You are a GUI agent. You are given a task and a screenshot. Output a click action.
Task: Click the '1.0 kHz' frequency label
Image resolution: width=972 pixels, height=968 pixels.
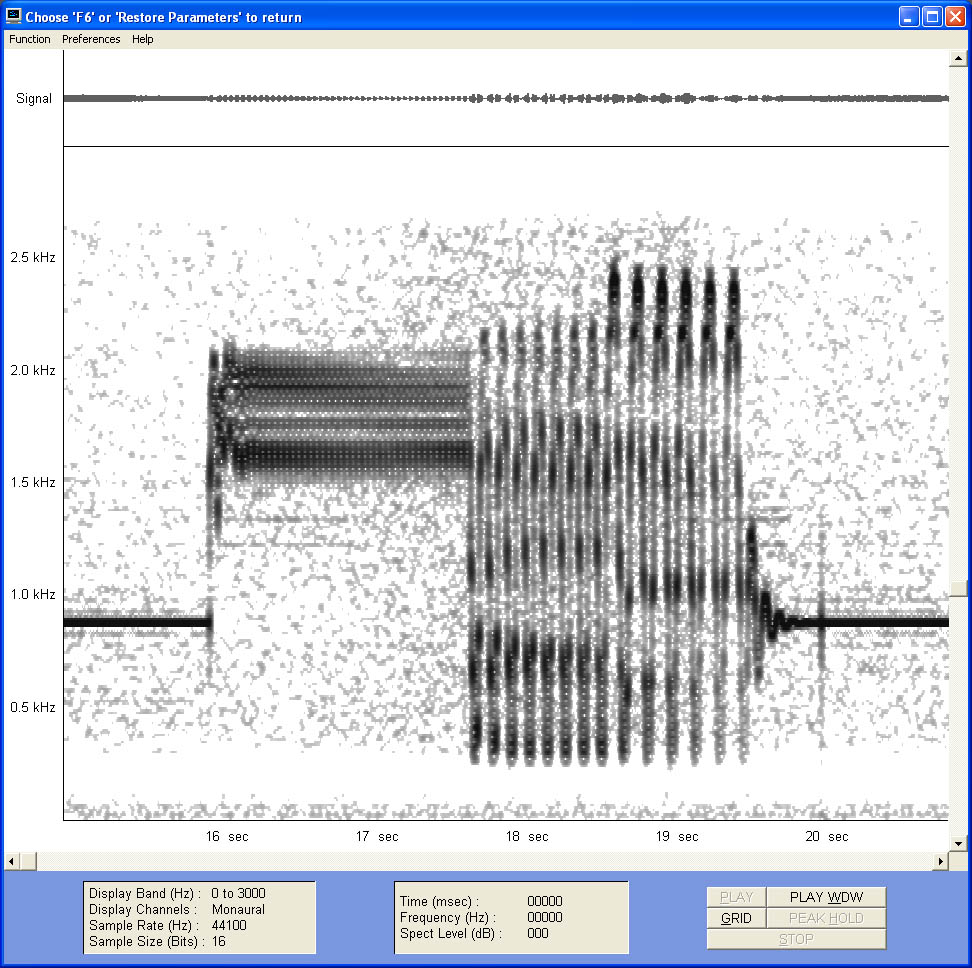[x=33, y=594]
